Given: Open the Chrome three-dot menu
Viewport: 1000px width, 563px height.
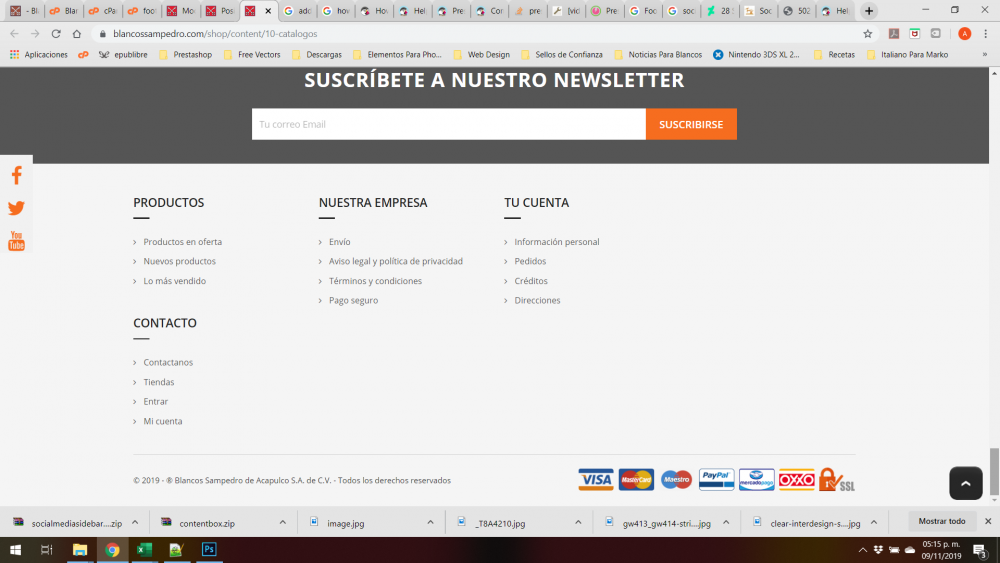Looking at the screenshot, I should click(x=985, y=34).
